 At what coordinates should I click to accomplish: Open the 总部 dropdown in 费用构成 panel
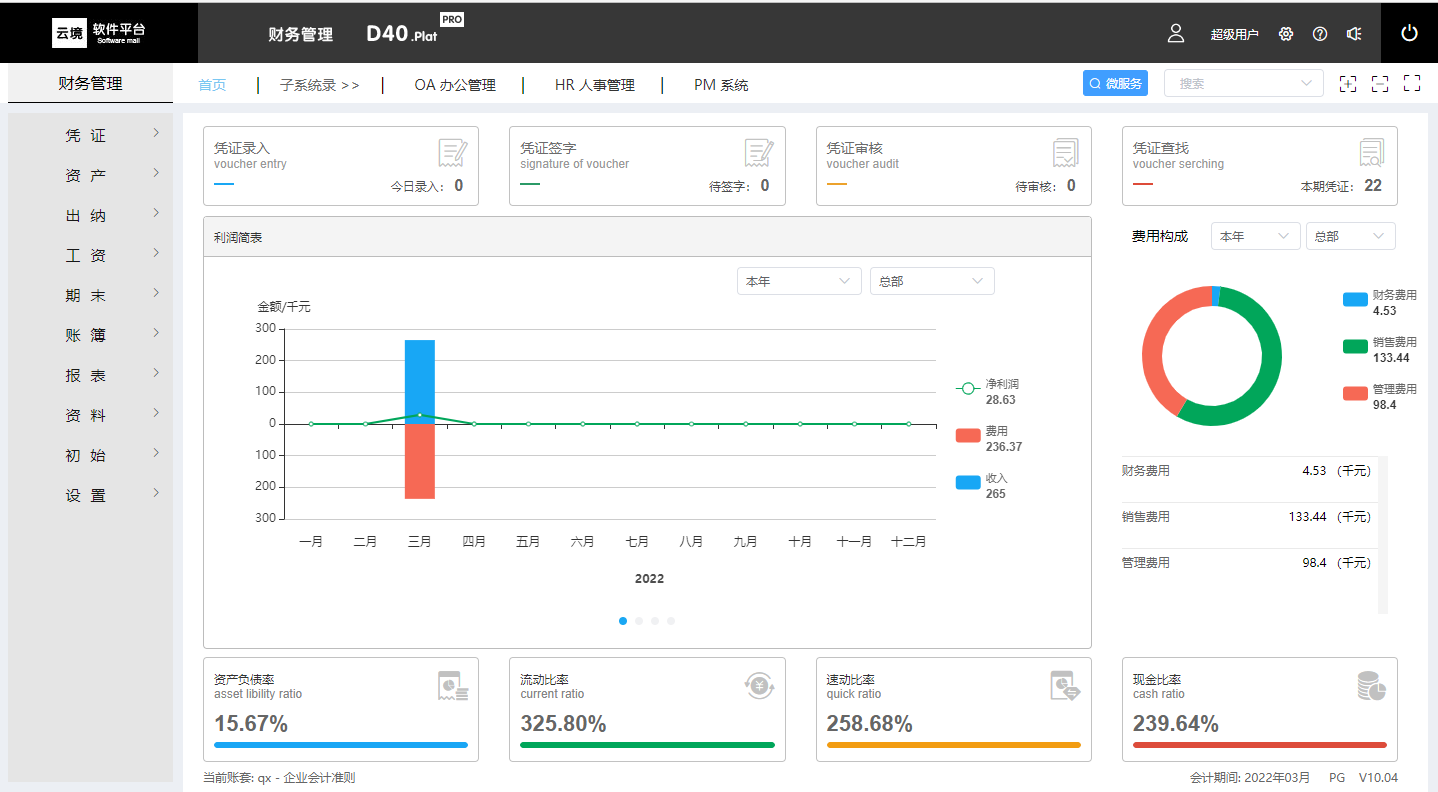pos(1350,237)
